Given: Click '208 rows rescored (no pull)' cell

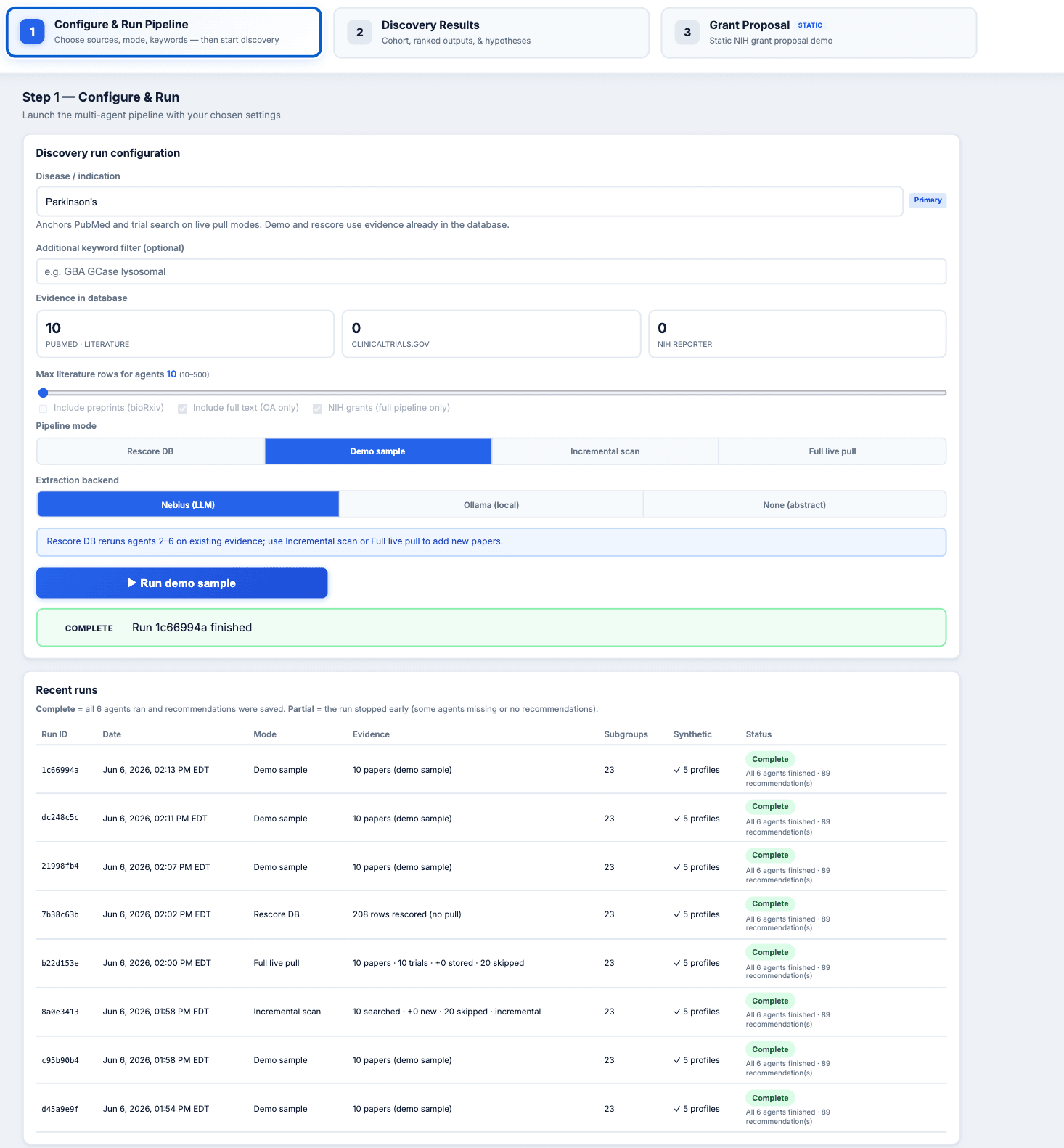Looking at the screenshot, I should point(407,914).
